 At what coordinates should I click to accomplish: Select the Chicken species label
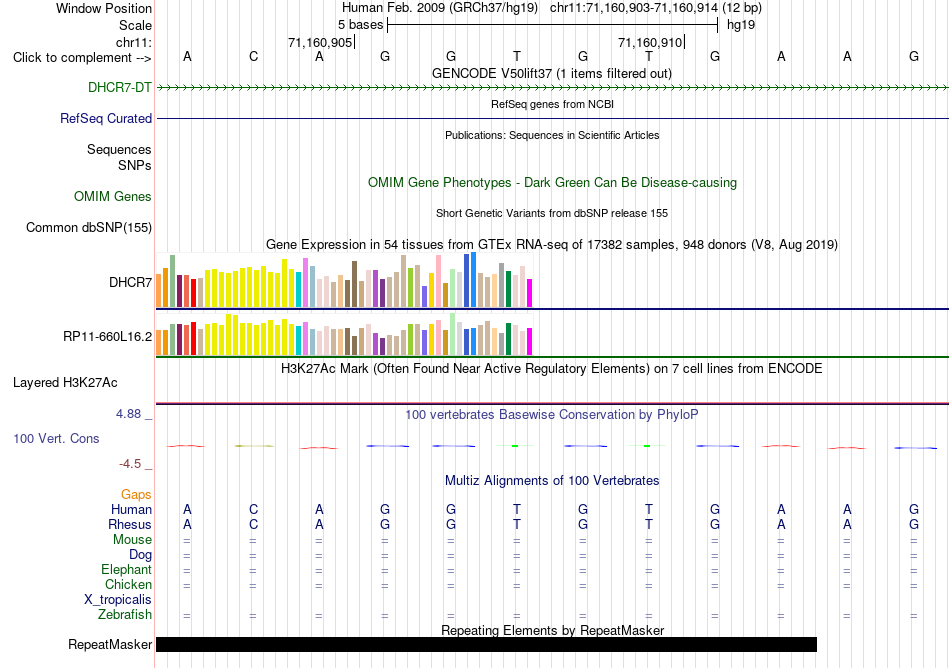point(128,584)
